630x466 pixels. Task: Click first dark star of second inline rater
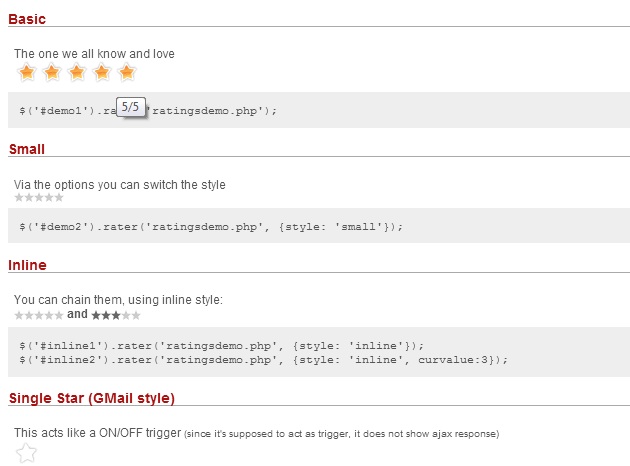point(96,315)
